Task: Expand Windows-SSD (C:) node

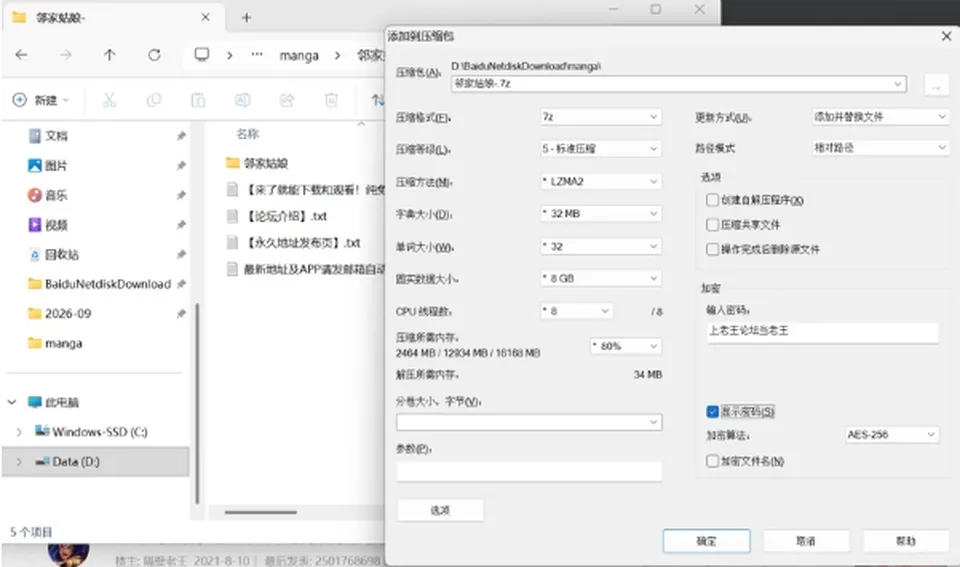Action: [19, 432]
